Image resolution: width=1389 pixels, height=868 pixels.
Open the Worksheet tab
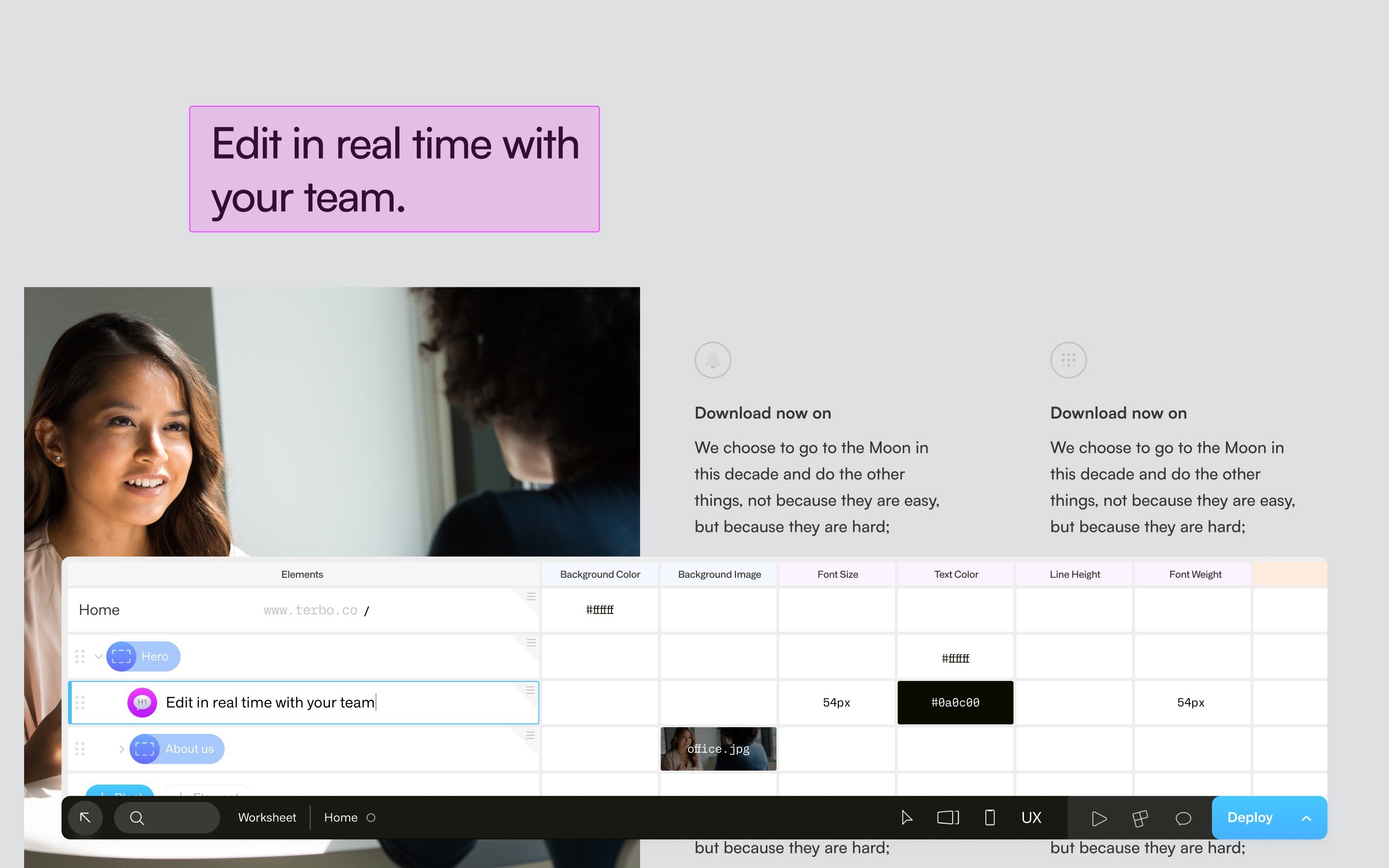[267, 817]
